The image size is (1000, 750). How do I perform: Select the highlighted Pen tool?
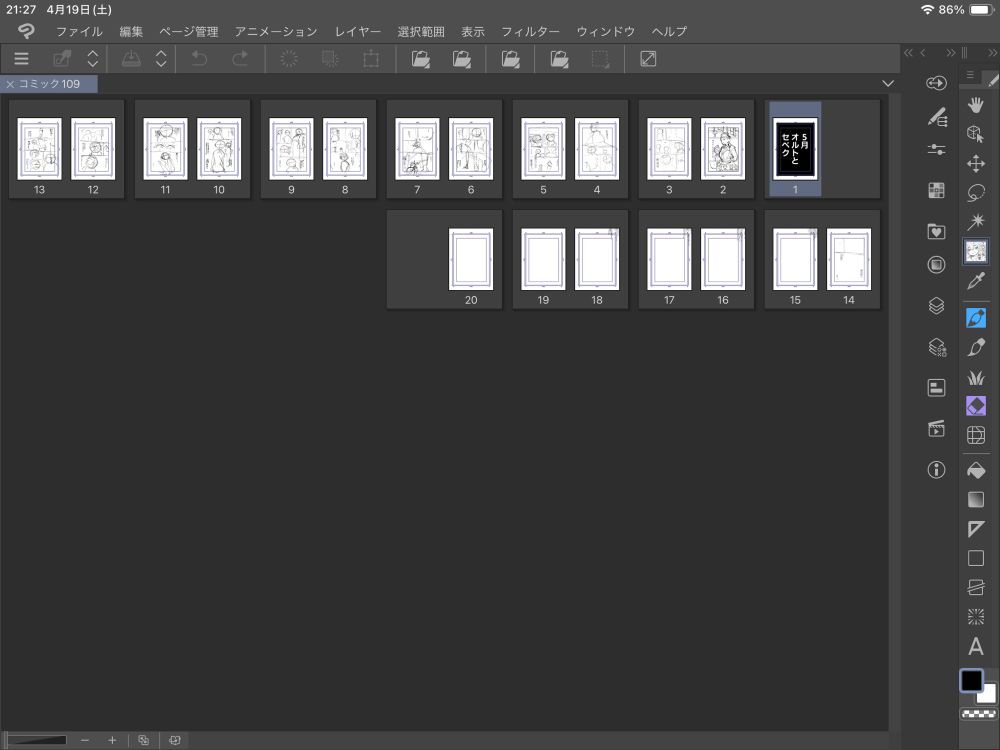[x=976, y=318]
